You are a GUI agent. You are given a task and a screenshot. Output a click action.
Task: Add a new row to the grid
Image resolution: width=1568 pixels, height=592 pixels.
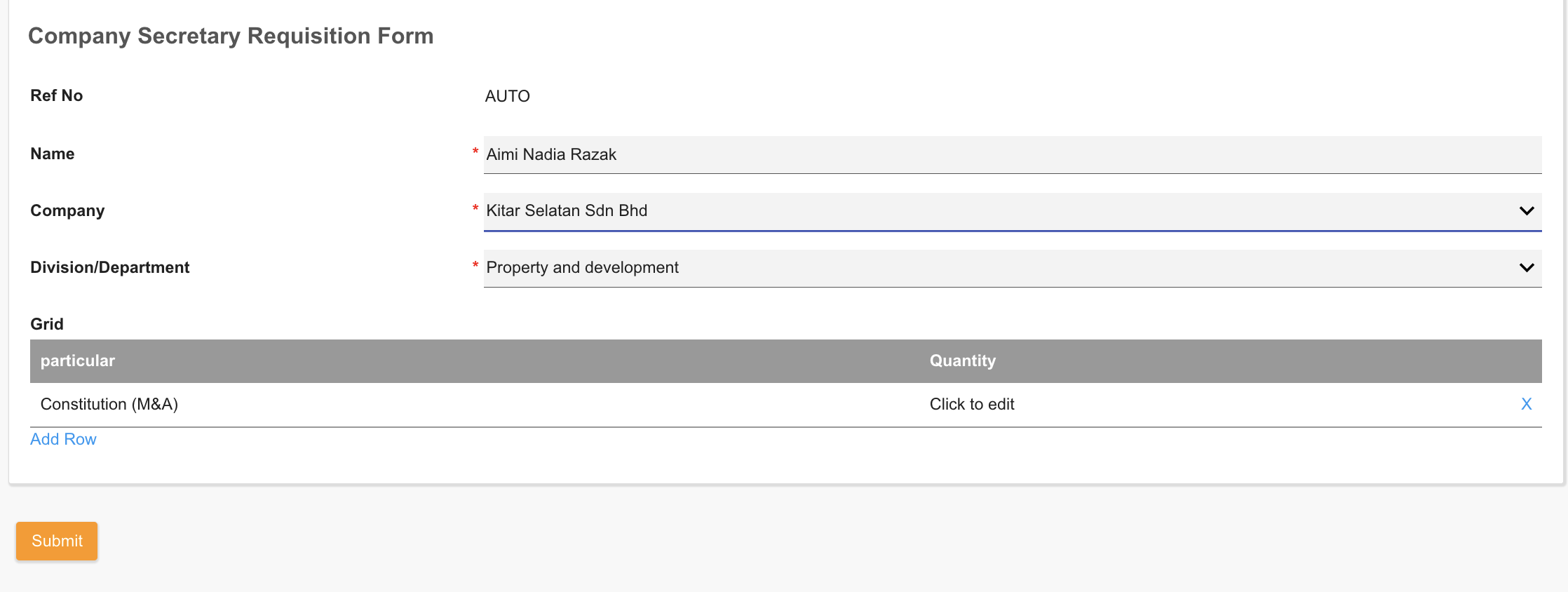[x=63, y=440]
